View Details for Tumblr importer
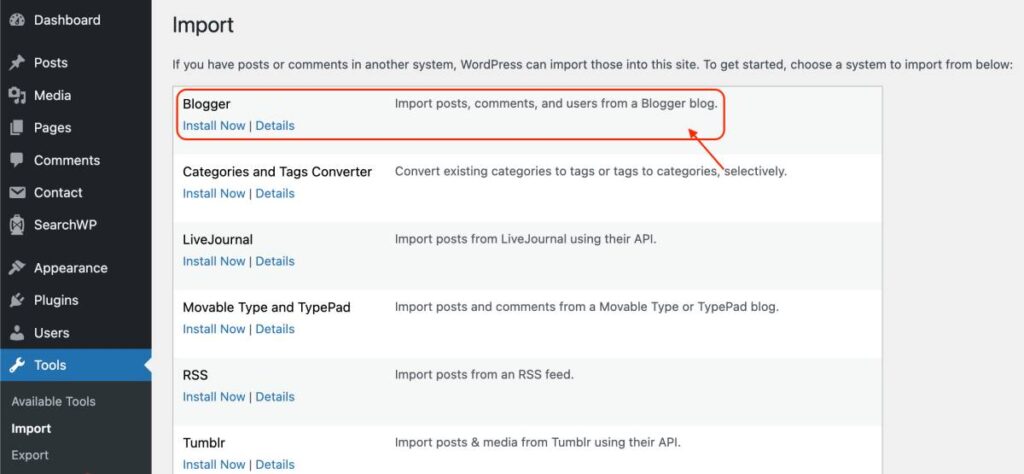 [x=275, y=465]
